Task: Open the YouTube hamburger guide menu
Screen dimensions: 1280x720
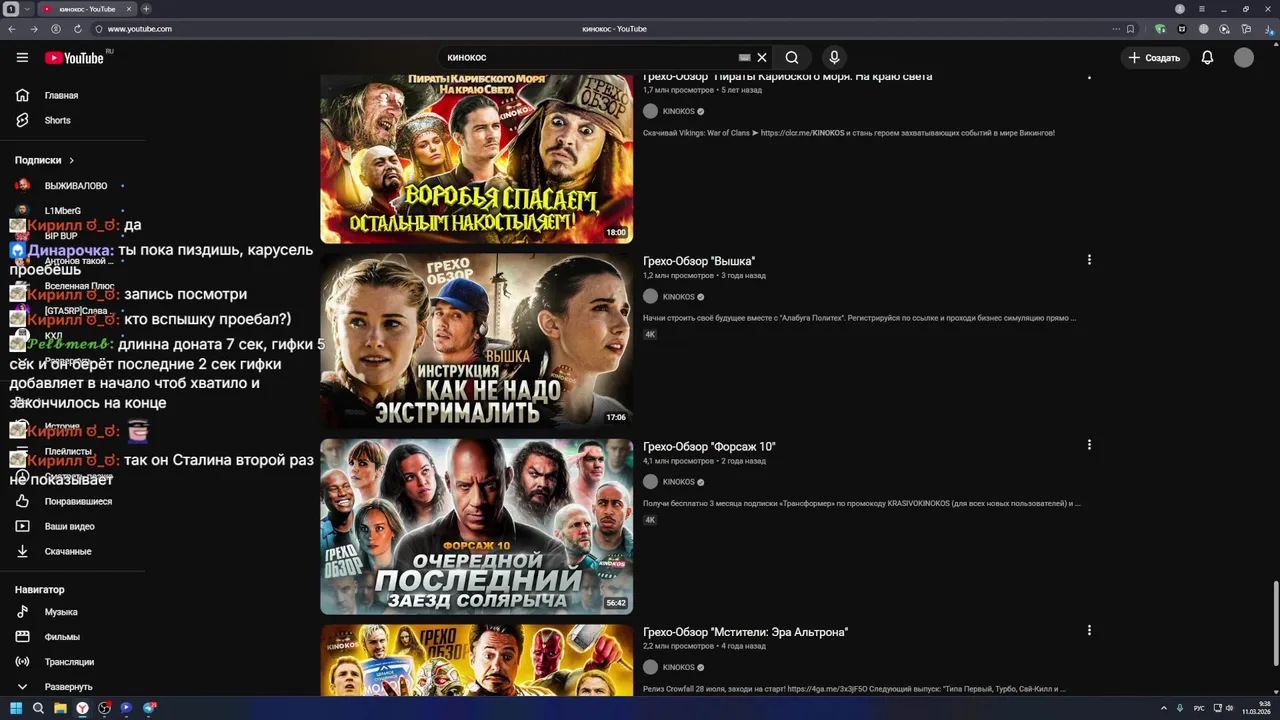Action: (22, 57)
